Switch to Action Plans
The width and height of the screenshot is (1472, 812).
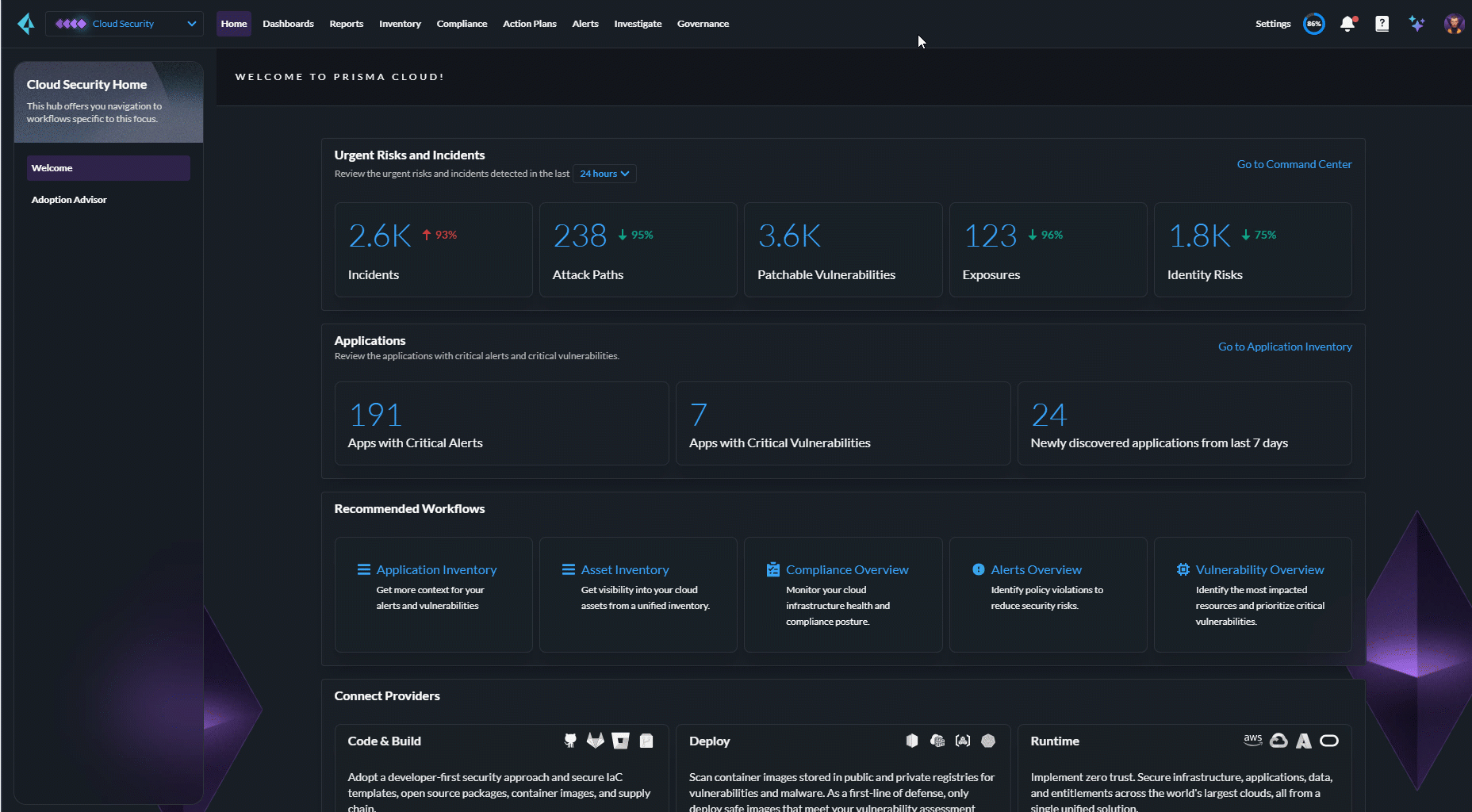(530, 24)
